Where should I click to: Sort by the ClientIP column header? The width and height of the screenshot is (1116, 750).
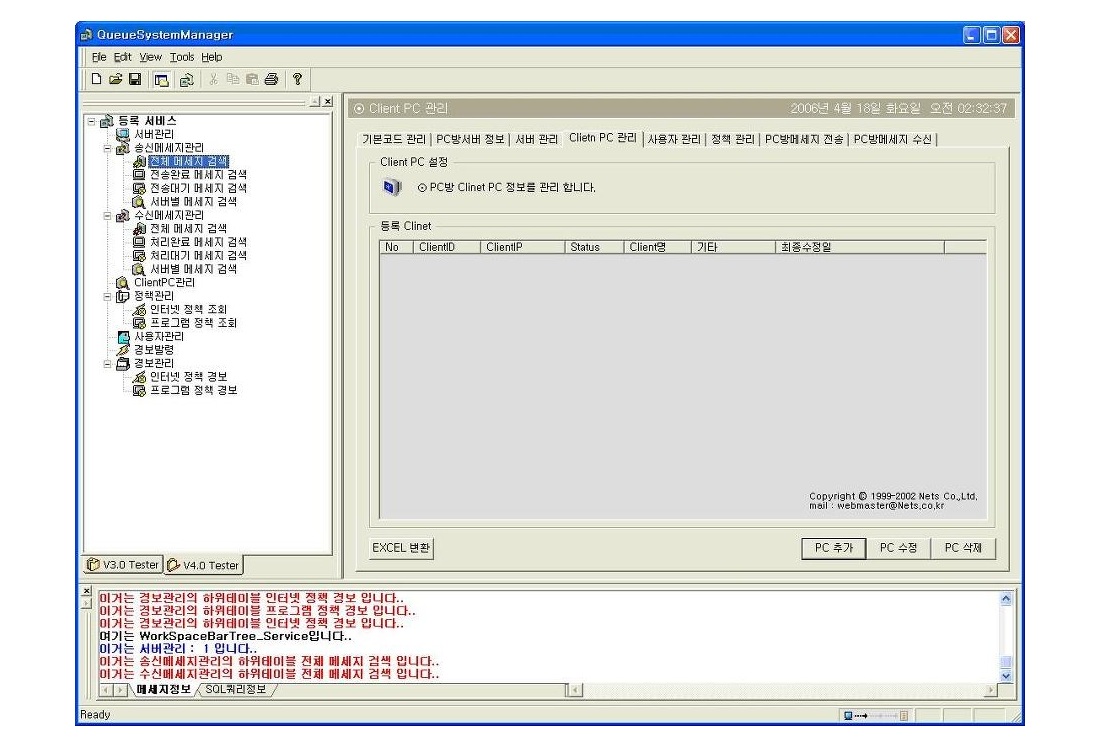click(522, 248)
